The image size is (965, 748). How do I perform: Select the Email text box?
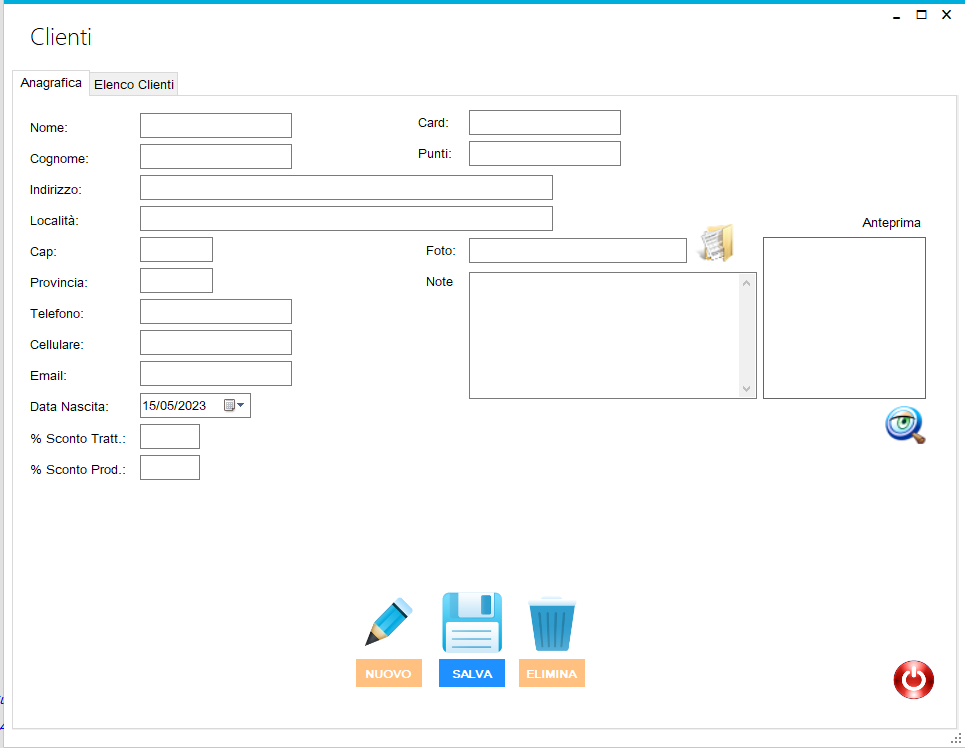pos(216,374)
